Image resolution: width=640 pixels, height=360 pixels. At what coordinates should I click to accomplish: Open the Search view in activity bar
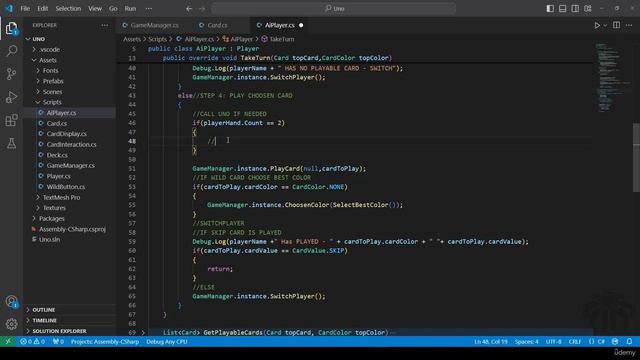click(11, 51)
